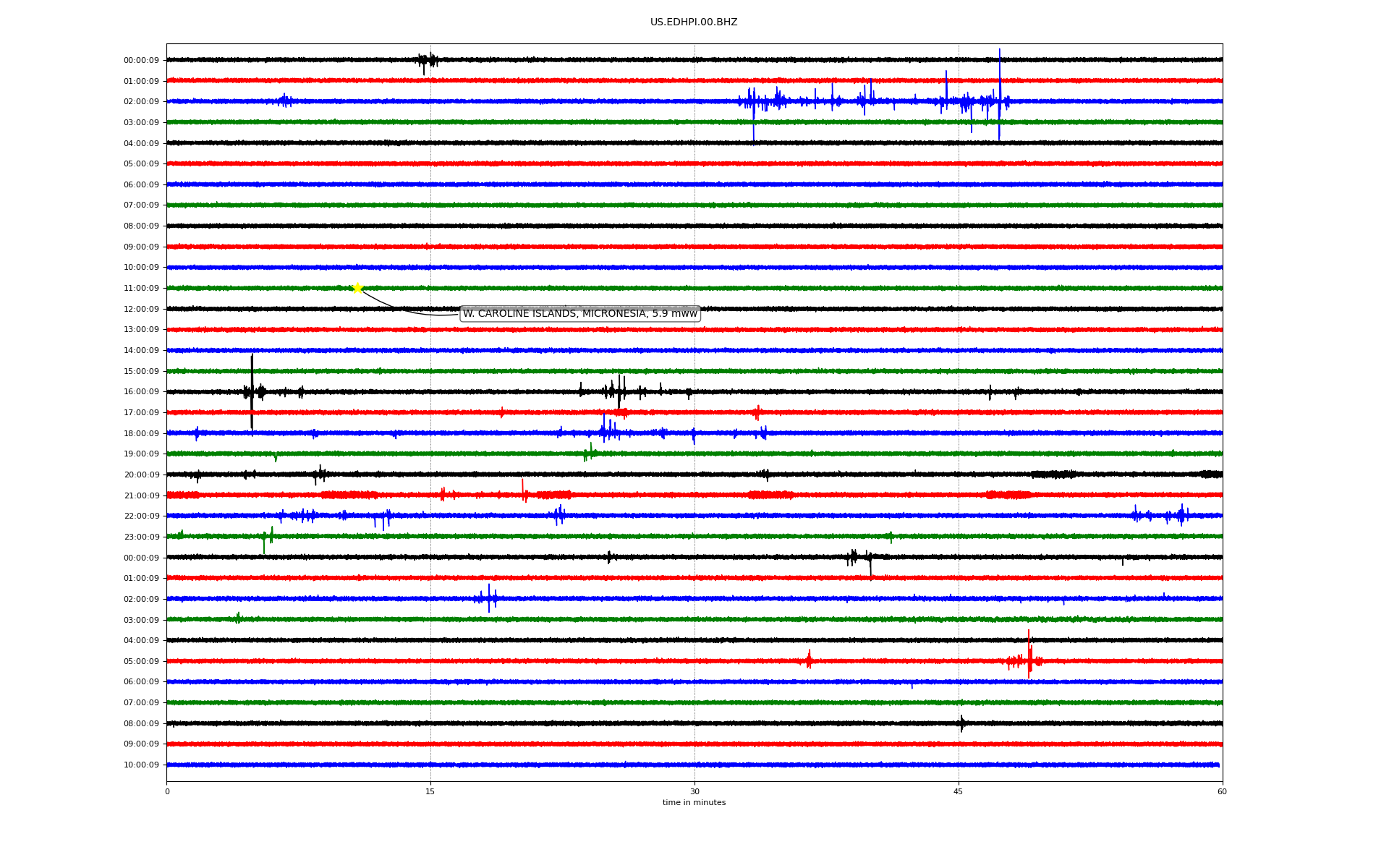This screenshot has width=1389, height=868.
Task: Click the 23:00:09 time label
Action: coord(141,537)
